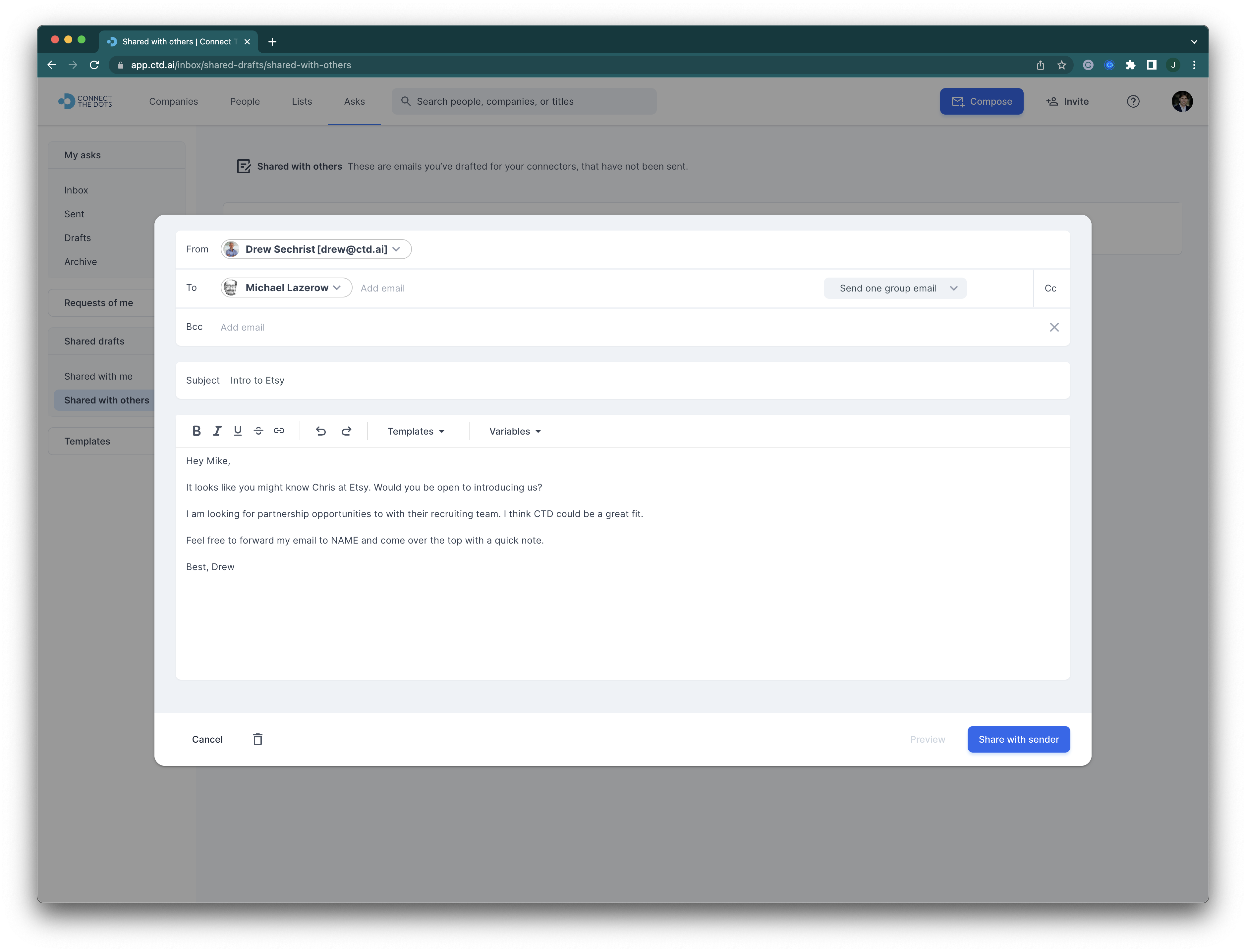The height and width of the screenshot is (952, 1246).
Task: Click the search people, companies, or titles field
Action: pos(524,101)
